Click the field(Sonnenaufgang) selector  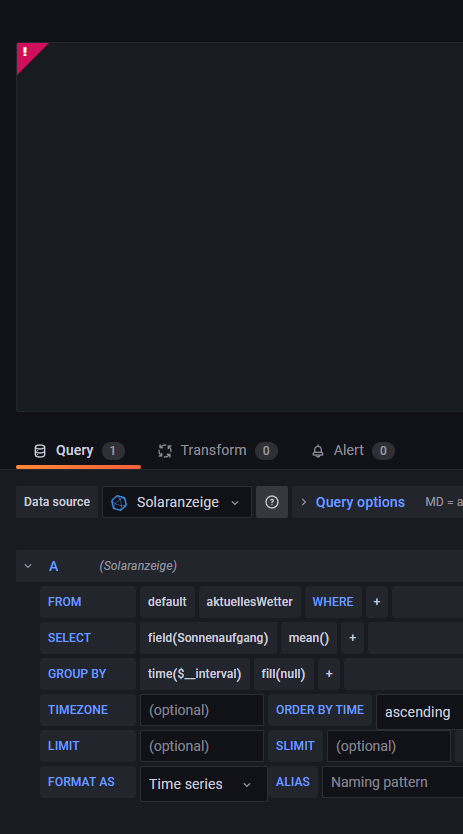point(208,638)
